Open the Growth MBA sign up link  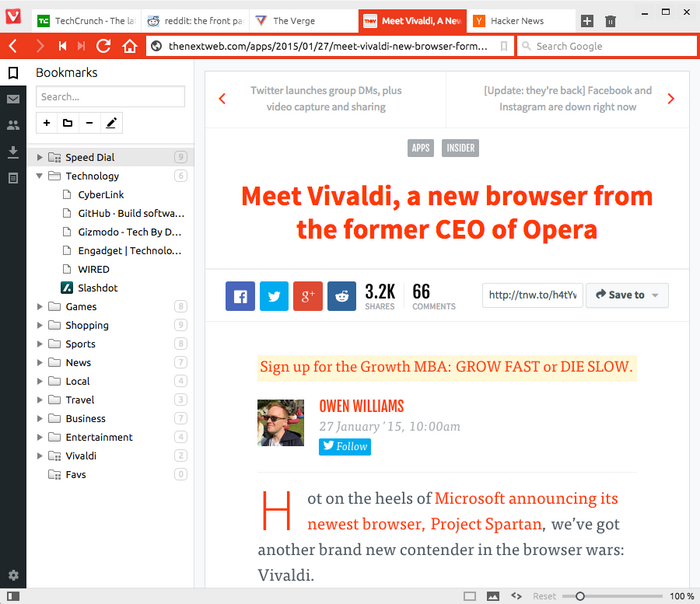pyautogui.click(x=446, y=367)
